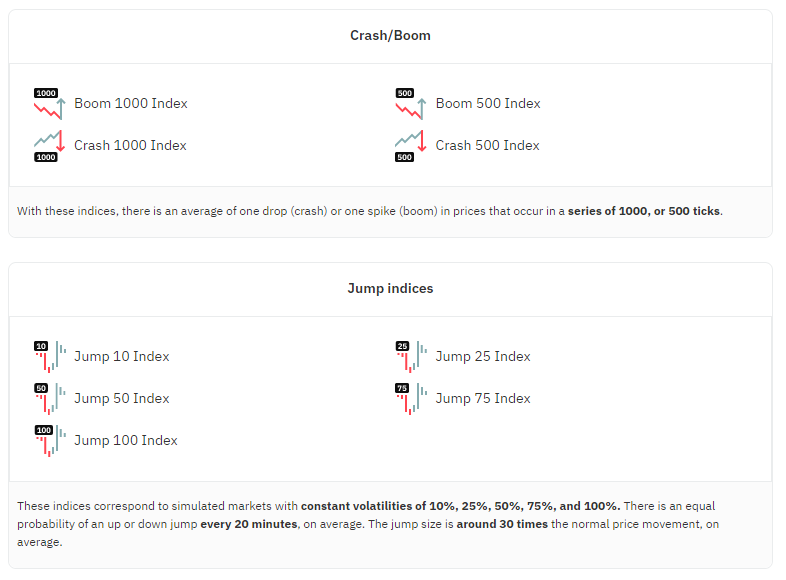Click the Crash 500 Index icon
786x580 pixels.
click(x=411, y=146)
